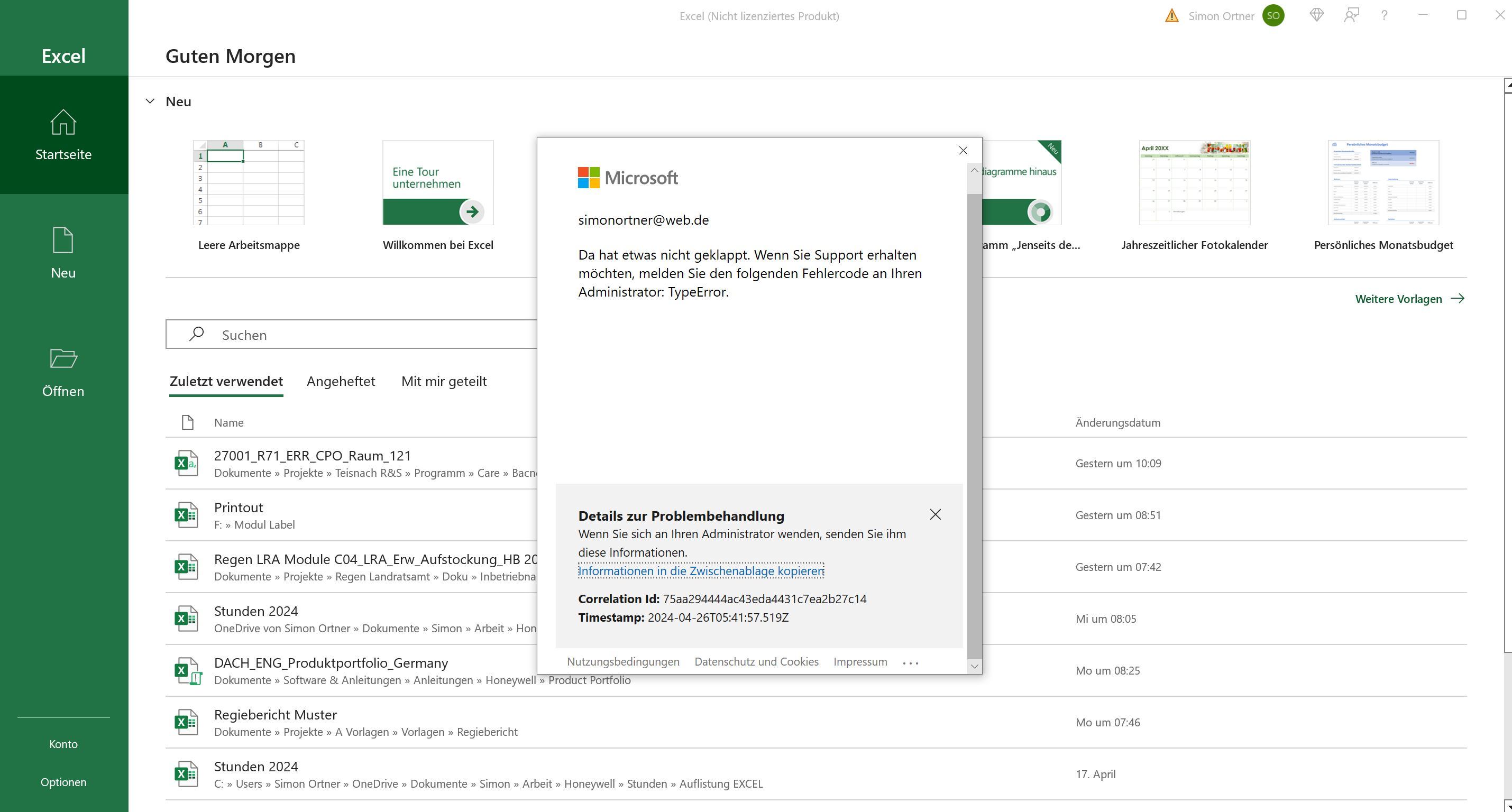1512x812 pixels.
Task: Expand the three dots footer menu
Action: pyautogui.click(x=910, y=662)
